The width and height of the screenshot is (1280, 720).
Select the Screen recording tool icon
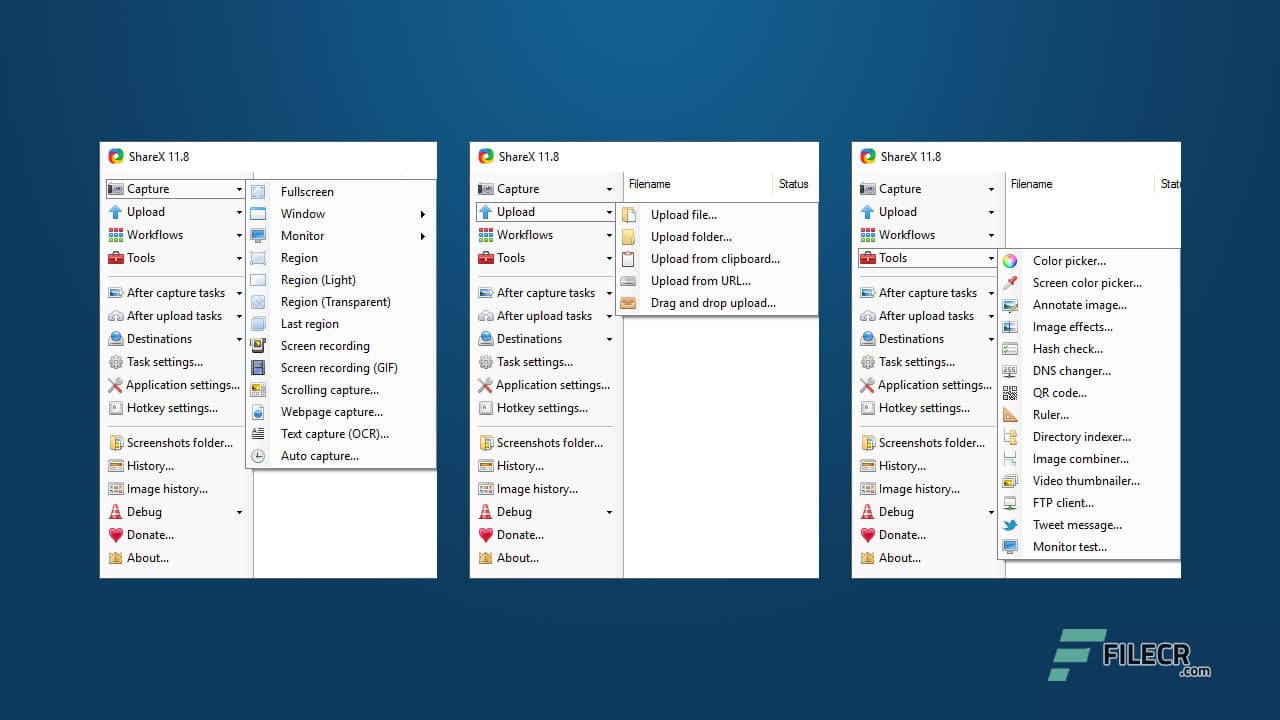click(259, 345)
